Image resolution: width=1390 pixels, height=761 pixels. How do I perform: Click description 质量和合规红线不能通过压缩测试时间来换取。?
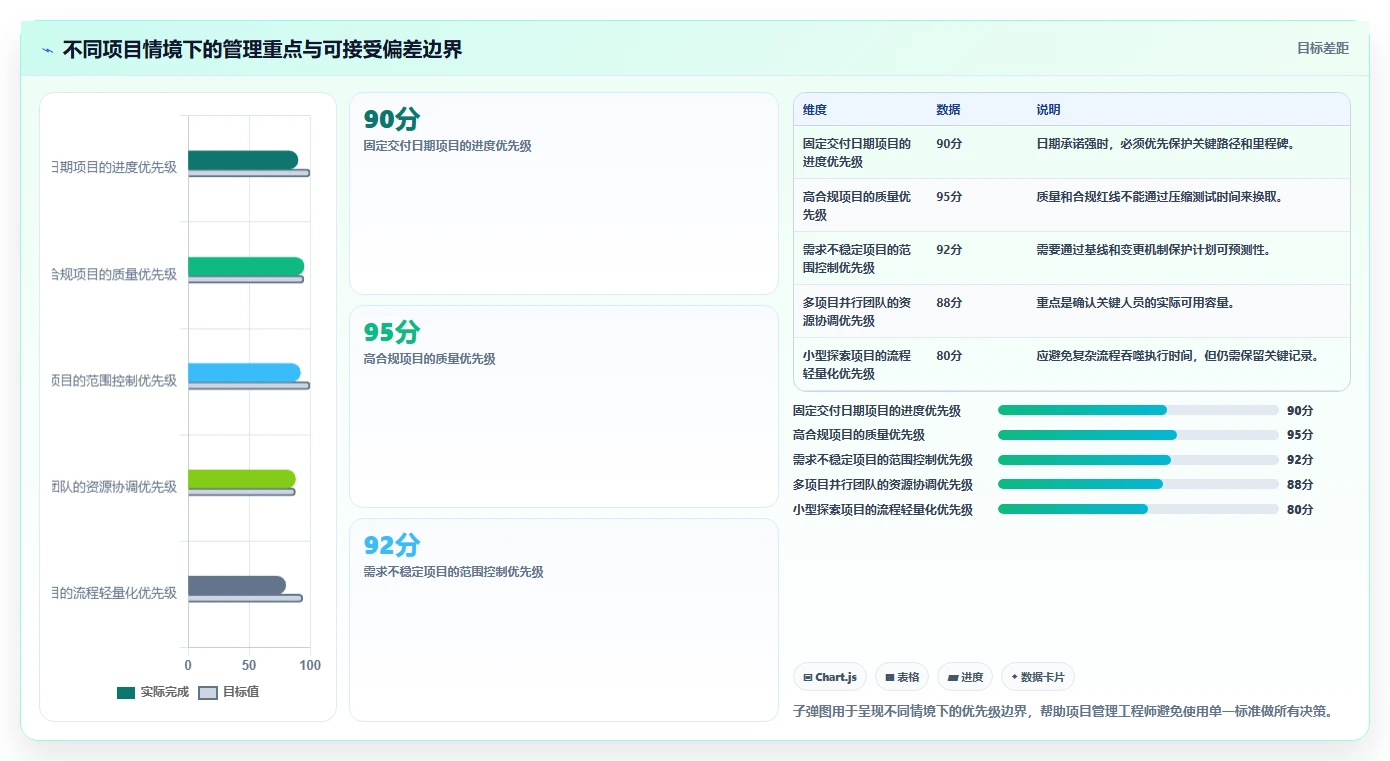coord(1160,196)
